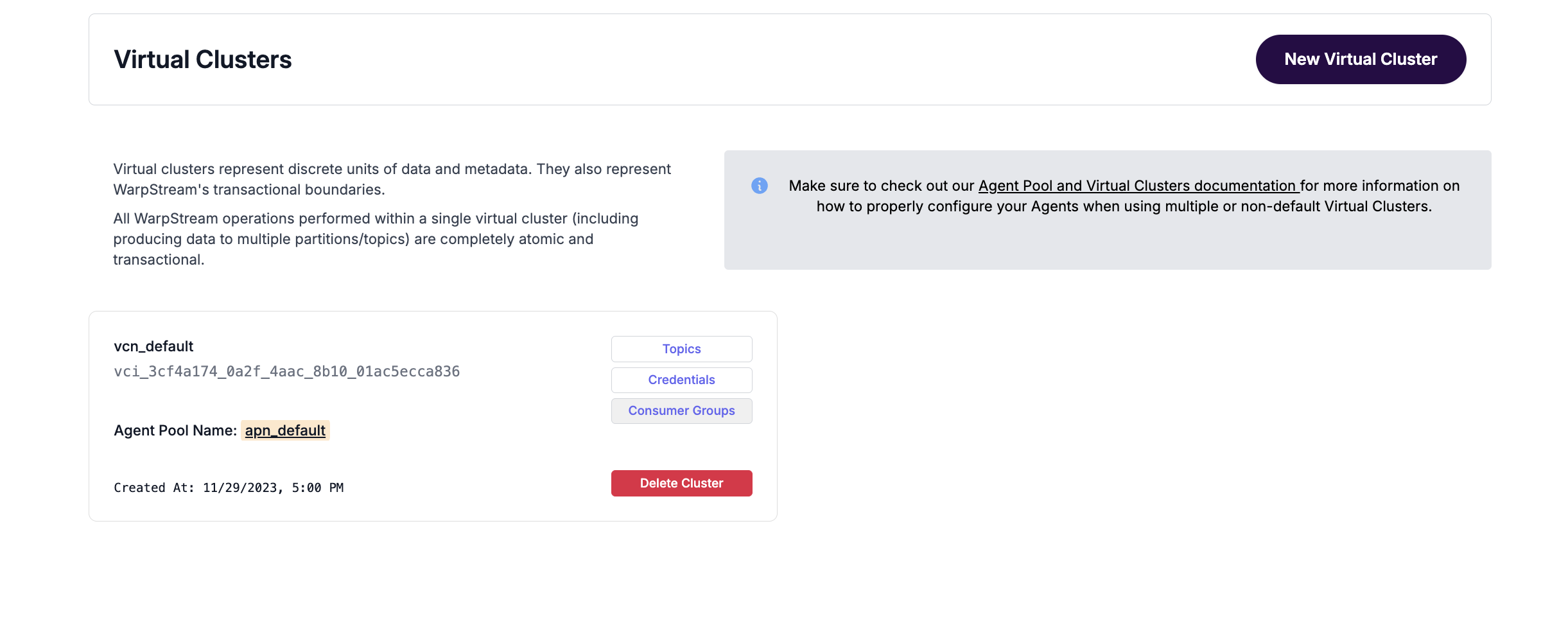Open Agent Pool and Virtual Clusters documentation link
This screenshot has width=1568, height=641.
[1137, 186]
